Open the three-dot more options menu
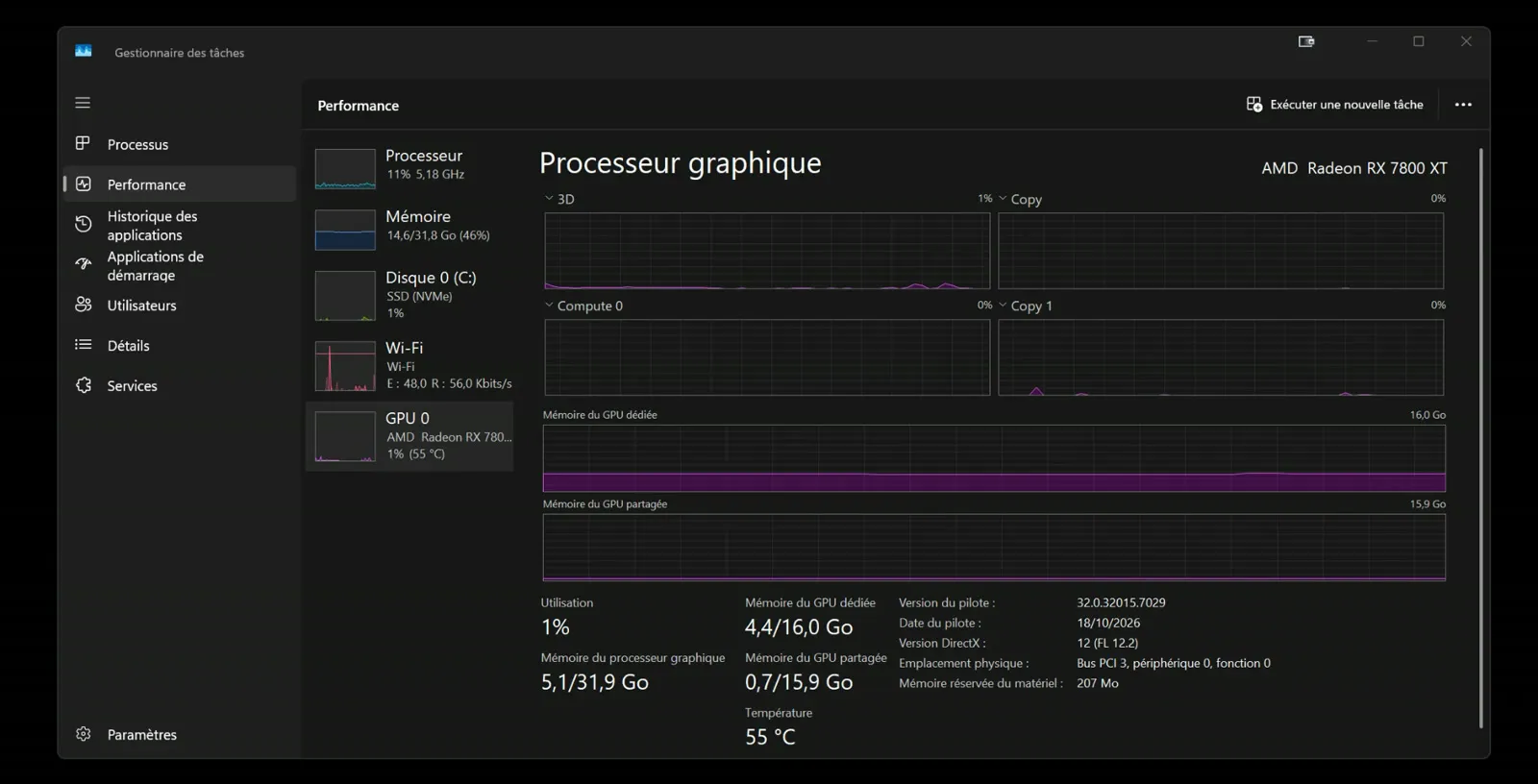 1463,105
